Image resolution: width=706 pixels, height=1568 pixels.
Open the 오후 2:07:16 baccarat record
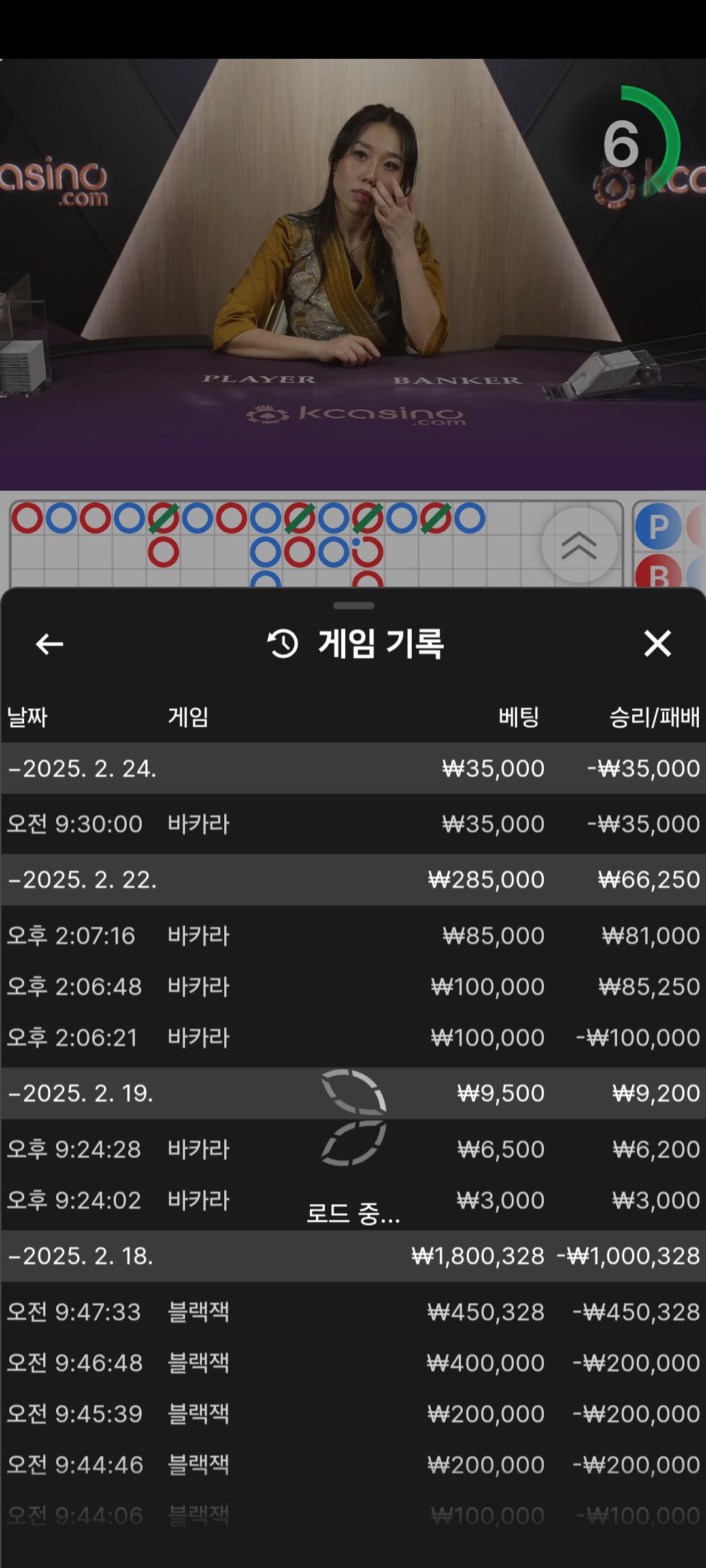[353, 936]
